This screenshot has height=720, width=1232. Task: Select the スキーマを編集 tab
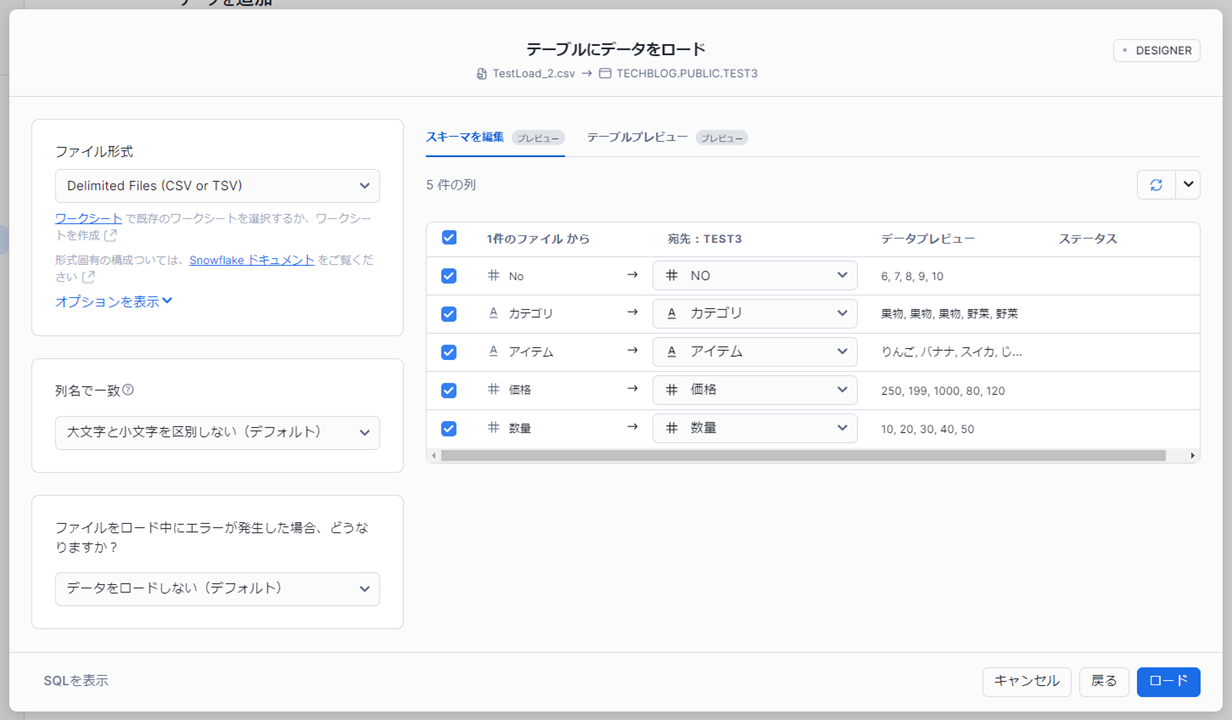465,137
